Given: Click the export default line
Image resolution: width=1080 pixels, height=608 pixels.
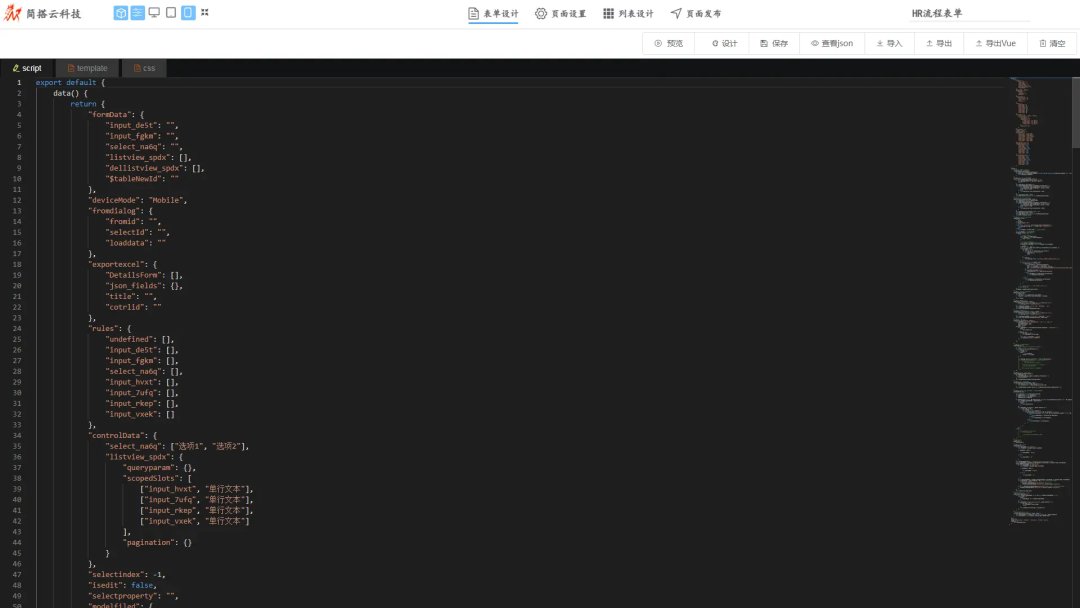Looking at the screenshot, I should [70, 83].
